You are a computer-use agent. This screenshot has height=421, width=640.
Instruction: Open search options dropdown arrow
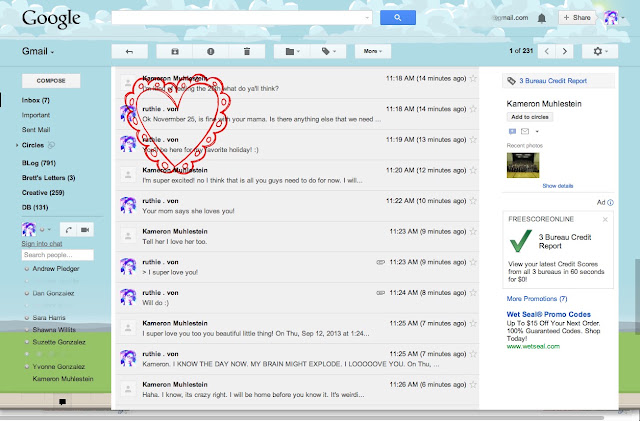point(367,18)
